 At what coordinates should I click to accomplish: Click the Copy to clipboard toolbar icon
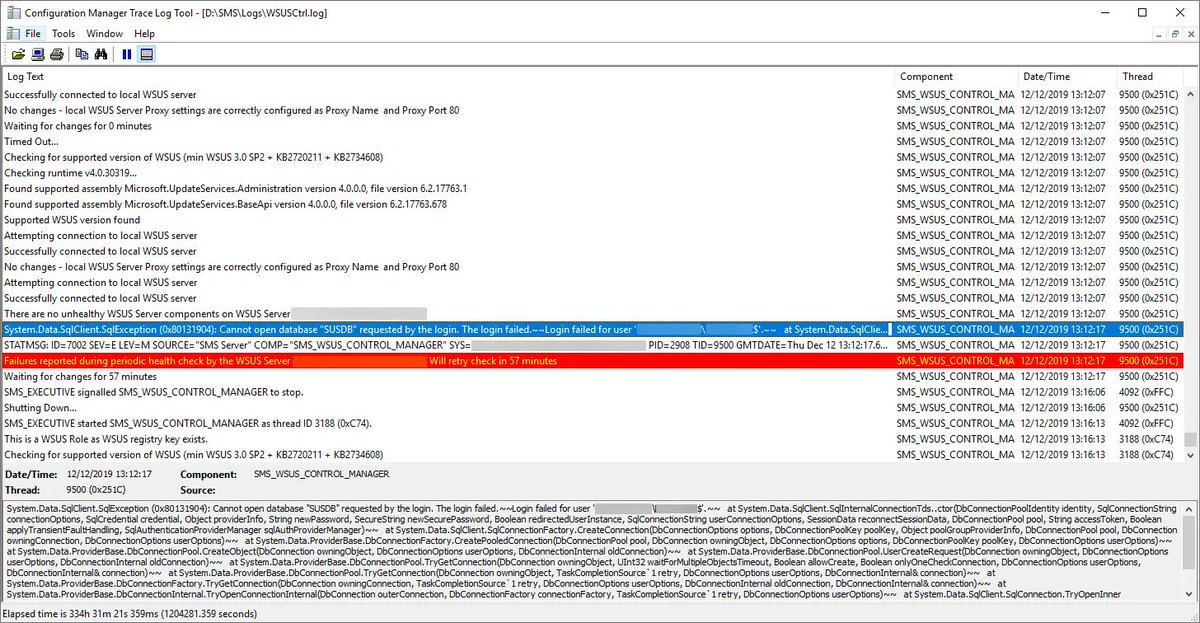pos(82,54)
